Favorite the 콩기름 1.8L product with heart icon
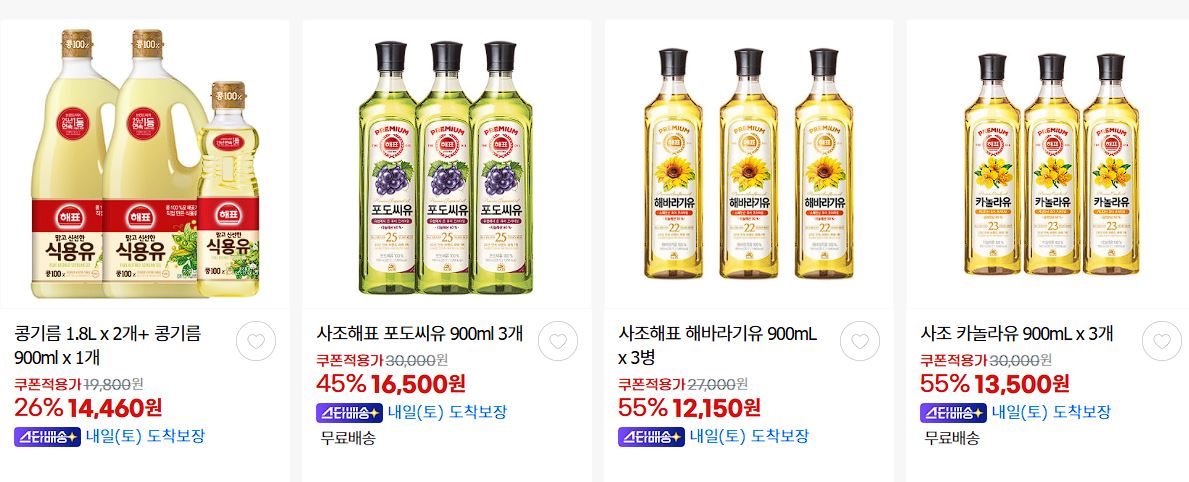The height and width of the screenshot is (482, 1189). coord(256,341)
